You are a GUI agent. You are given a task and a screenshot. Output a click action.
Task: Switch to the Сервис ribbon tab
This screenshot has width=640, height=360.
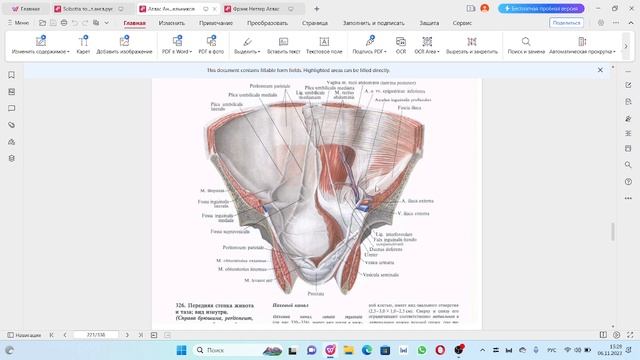point(462,23)
